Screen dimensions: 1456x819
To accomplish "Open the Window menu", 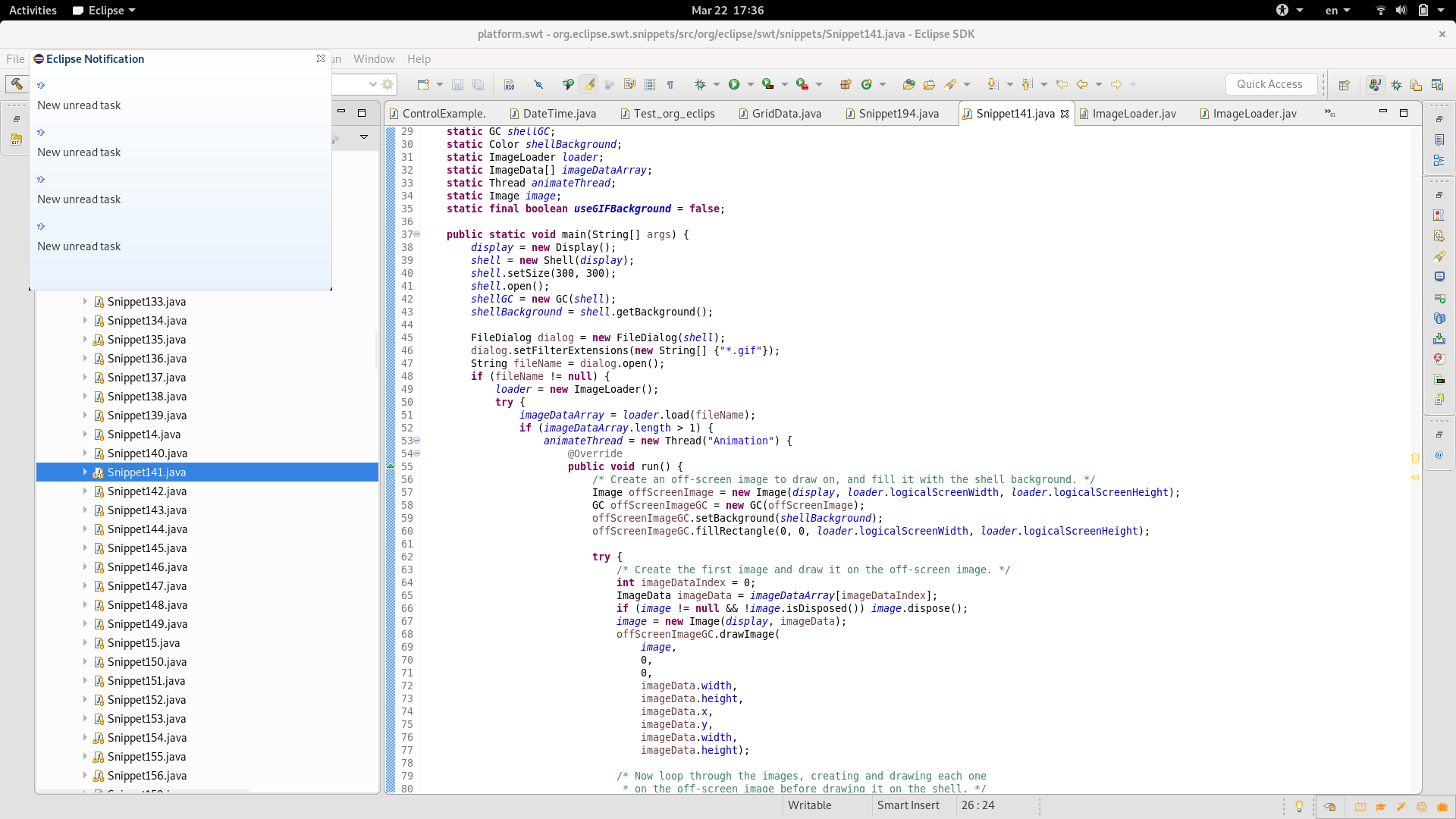I will (x=374, y=59).
